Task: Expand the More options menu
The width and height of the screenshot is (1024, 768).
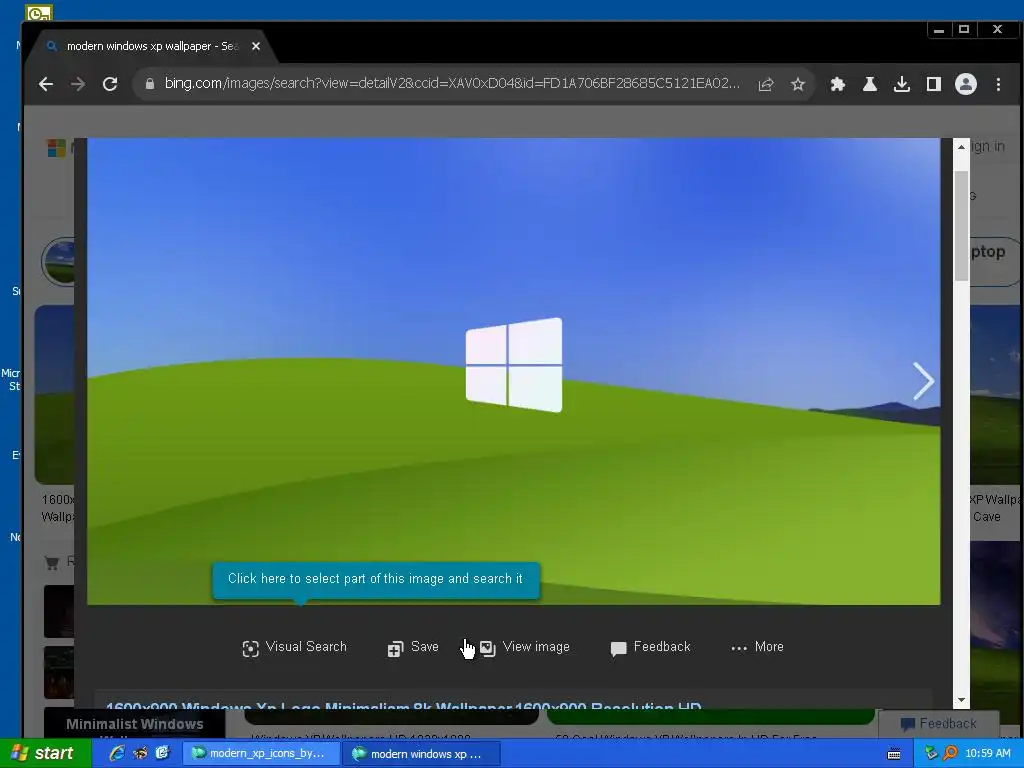Action: (758, 647)
